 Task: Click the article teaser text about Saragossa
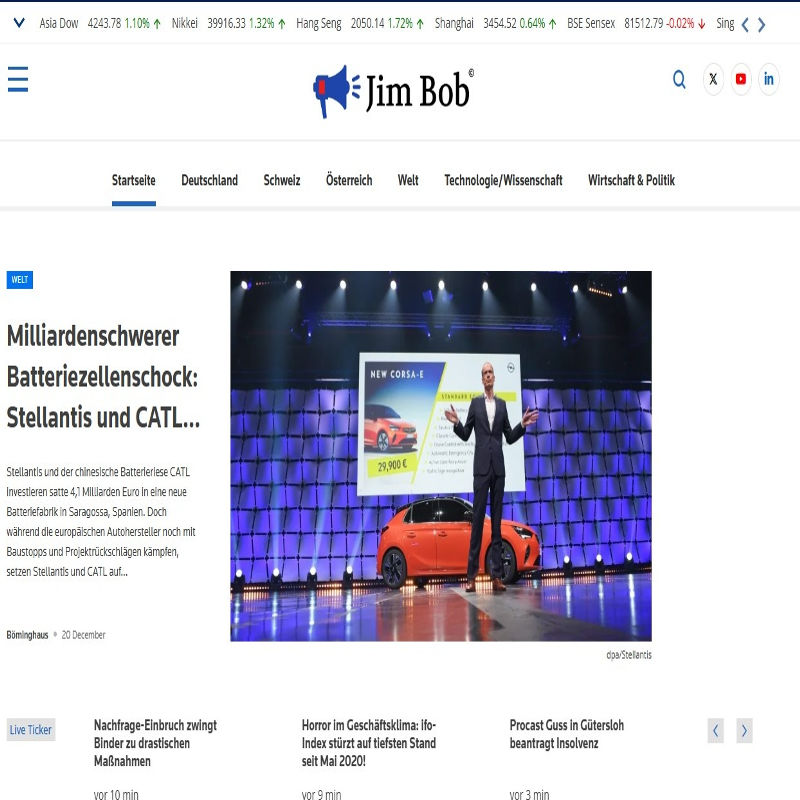click(x=101, y=522)
